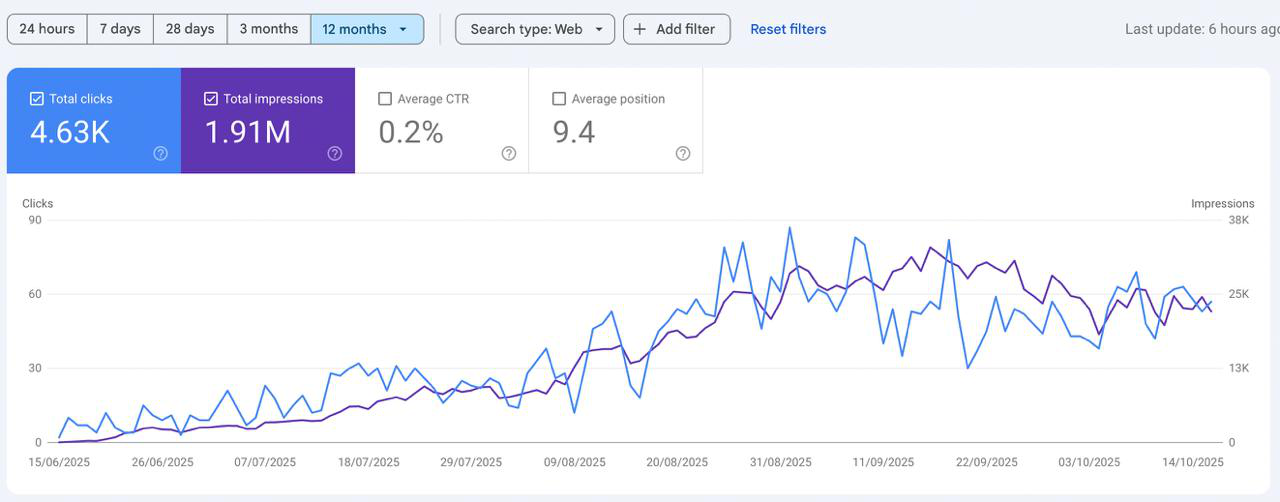Select the 7 days date range
The width and height of the screenshot is (1280, 502).
pyautogui.click(x=120, y=29)
